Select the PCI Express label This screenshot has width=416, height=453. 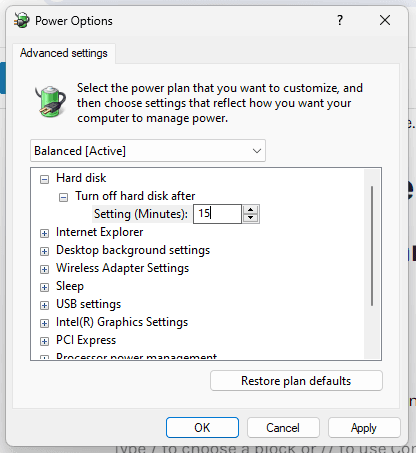pyautogui.click(x=86, y=340)
